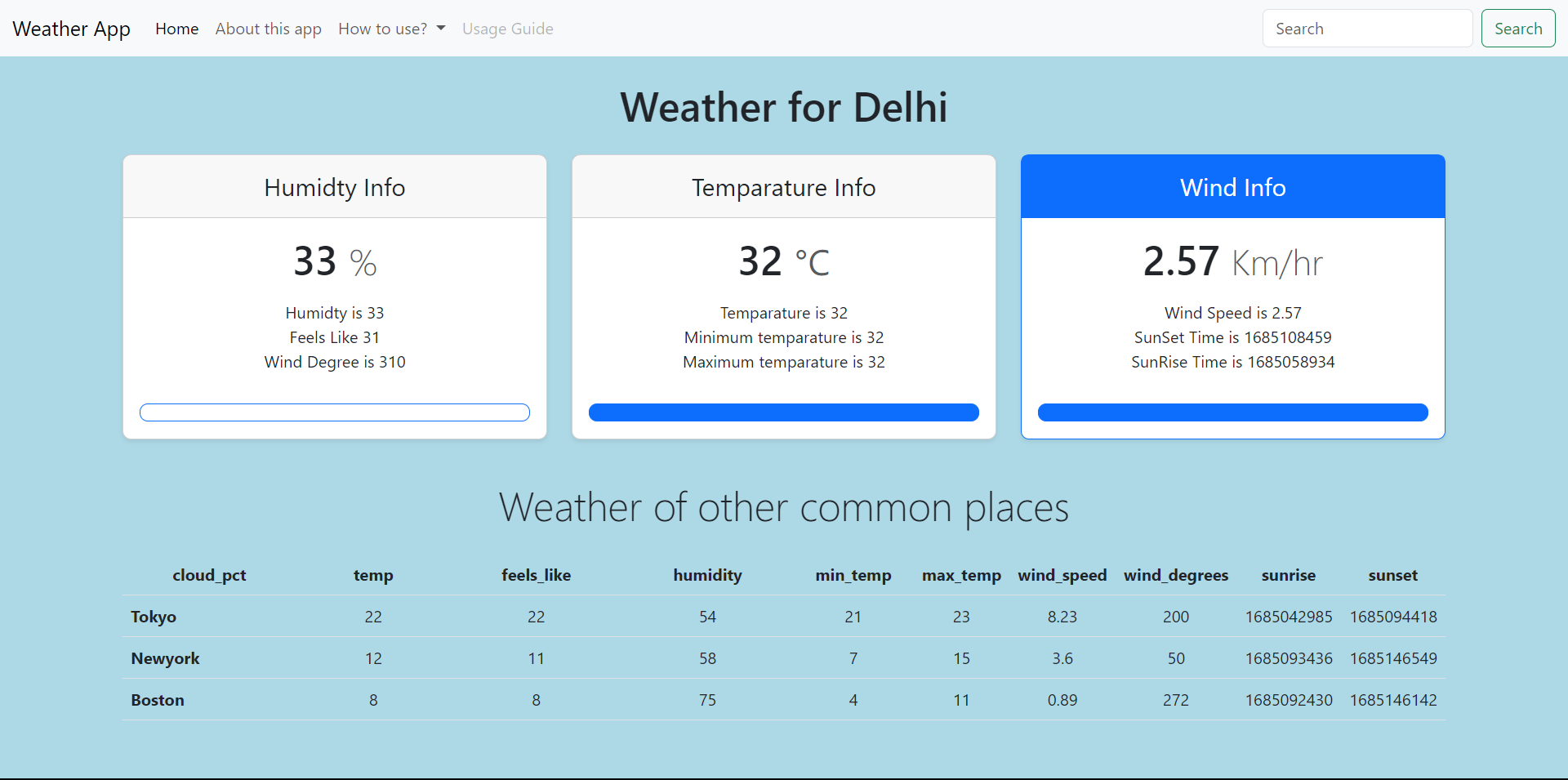Click Boston's wind speed 0.89
This screenshot has width=1568, height=780.
[1062, 700]
